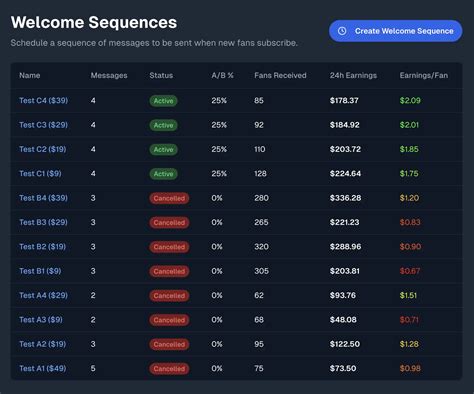Click the $1.20 earnings per fan value

409,198
